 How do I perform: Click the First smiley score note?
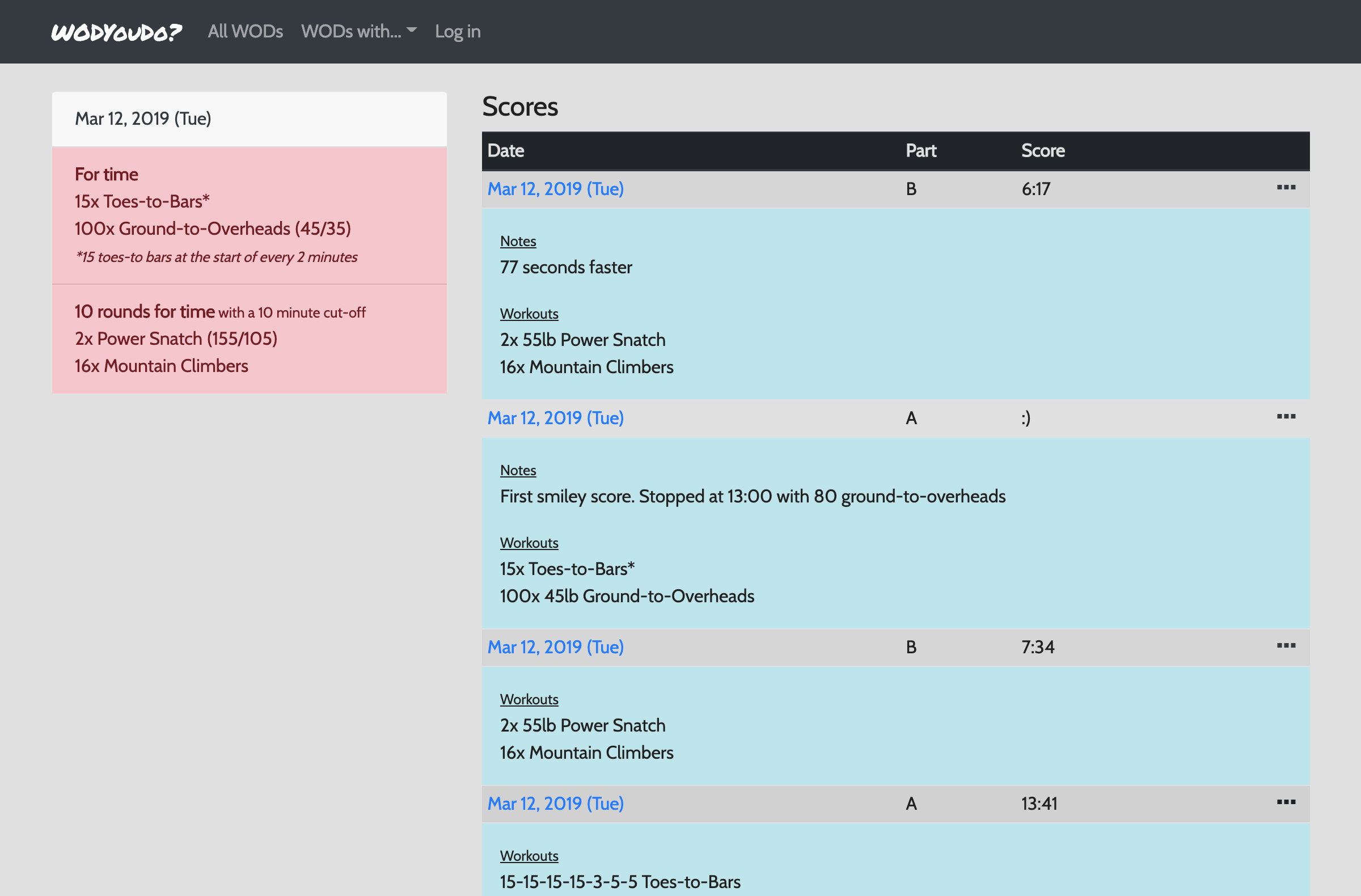click(753, 496)
